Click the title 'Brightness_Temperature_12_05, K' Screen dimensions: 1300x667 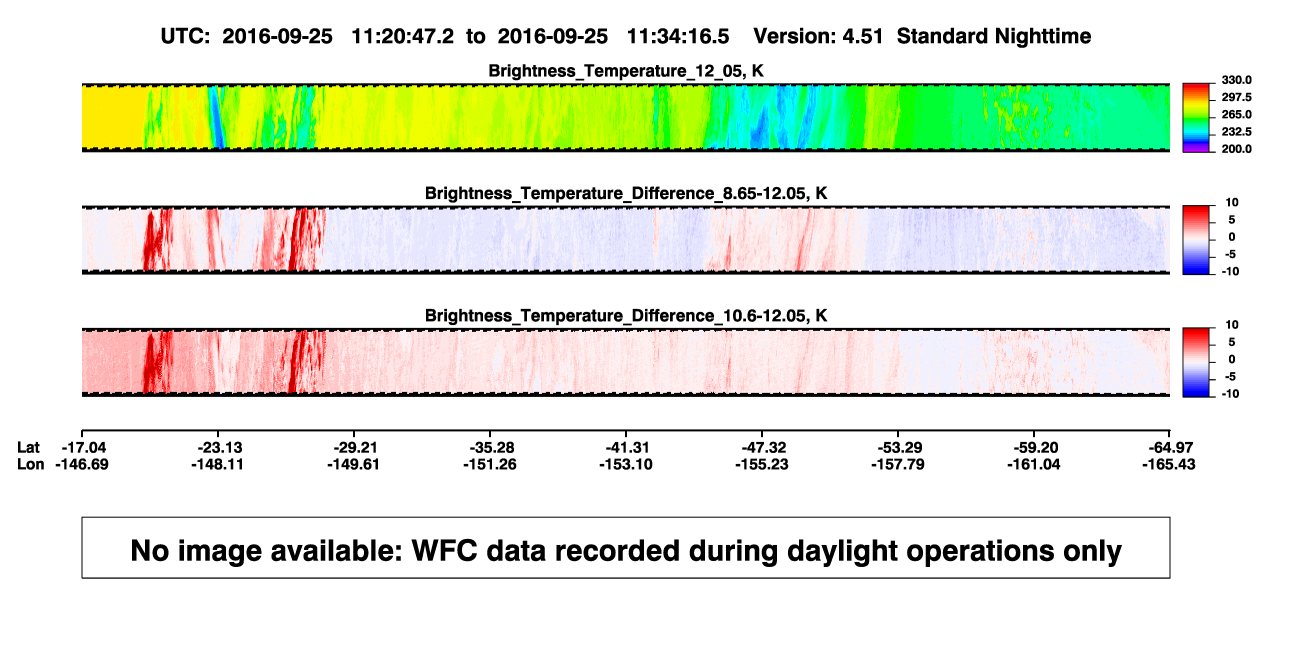(x=626, y=70)
